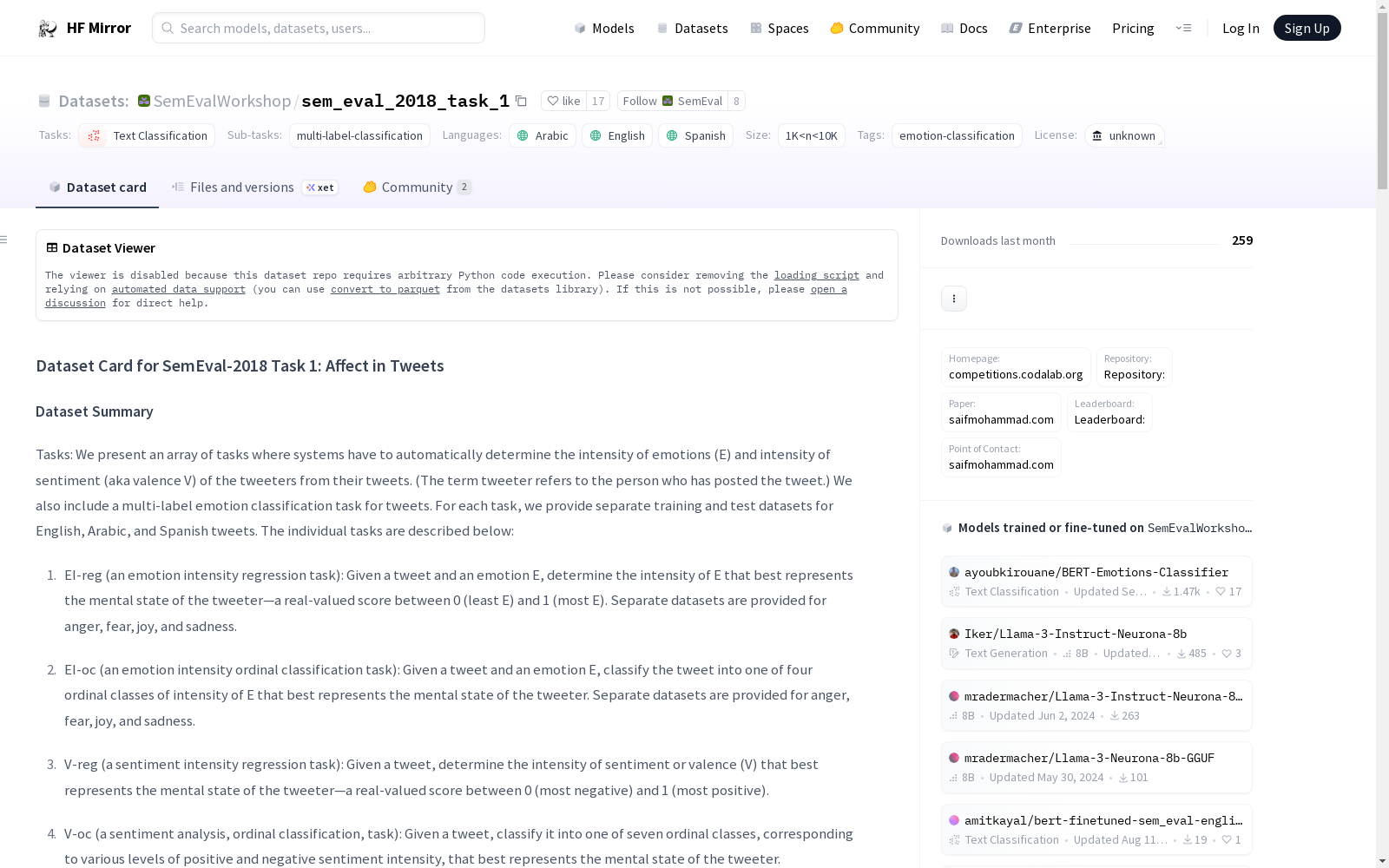This screenshot has height=868, width=1389.
Task: Switch to Files and versions tab
Action: pos(254,187)
